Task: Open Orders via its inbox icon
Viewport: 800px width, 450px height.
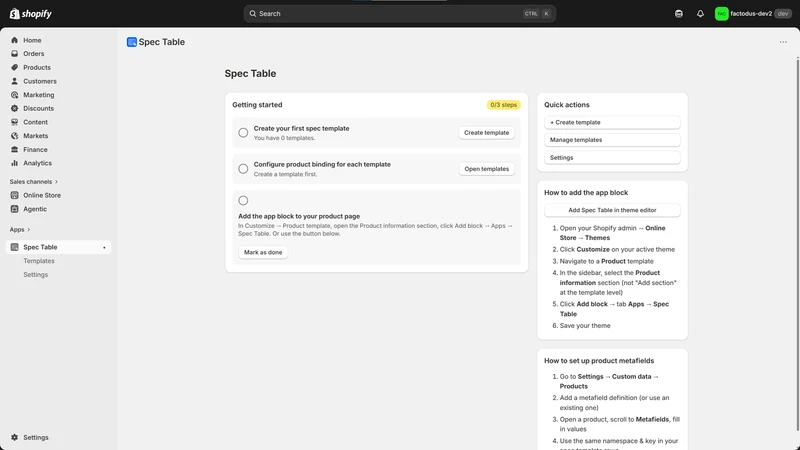Action: coord(14,54)
